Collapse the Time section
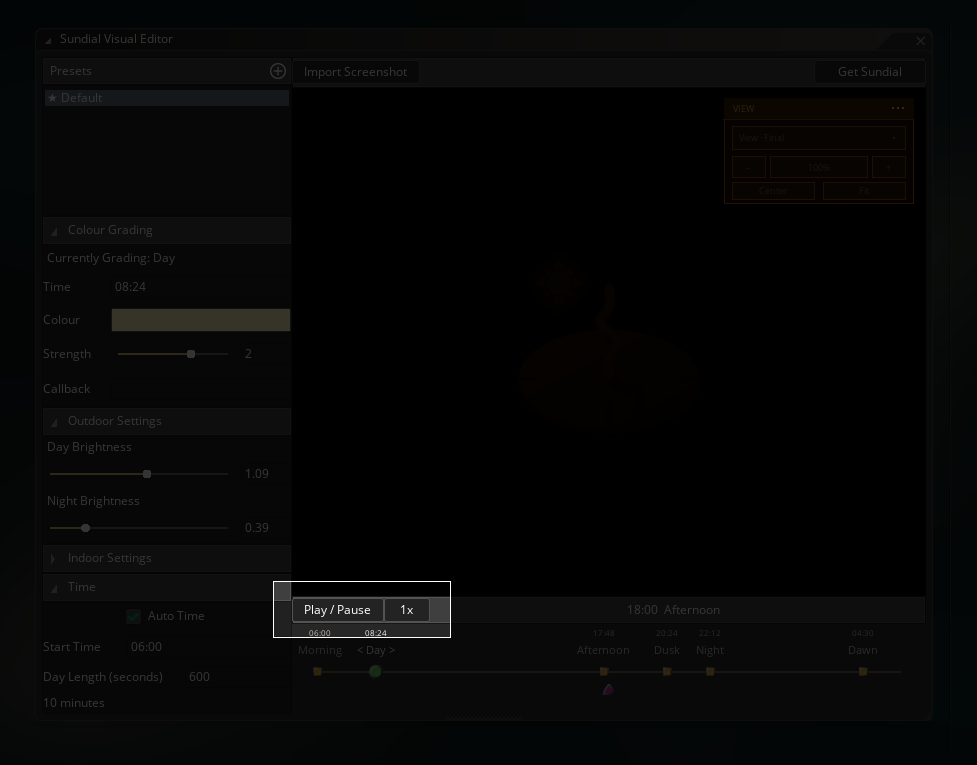This screenshot has height=765, width=977. click(x=54, y=588)
